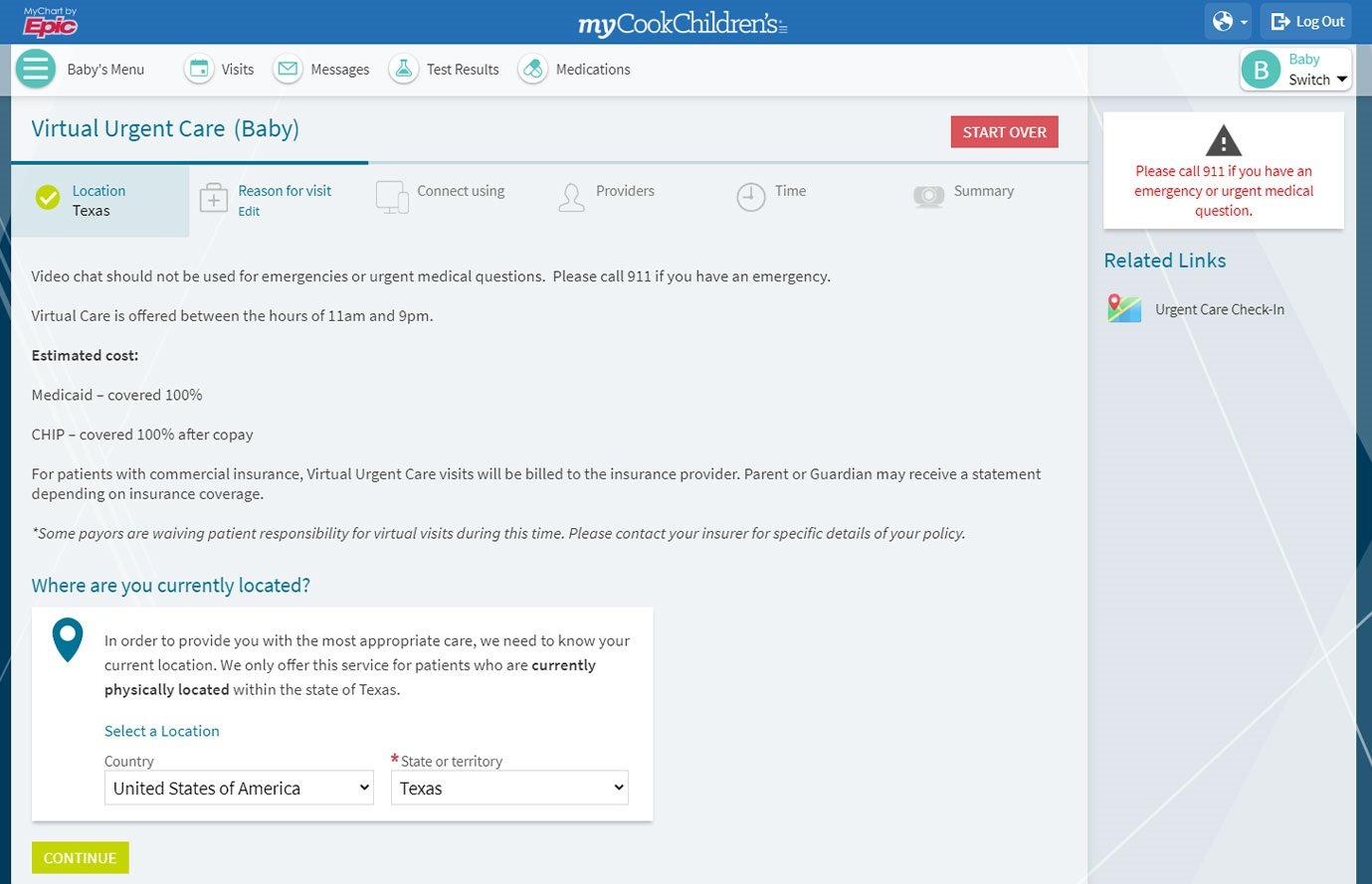Click the Test Results flask icon
The height and width of the screenshot is (884, 1372).
coord(403,70)
